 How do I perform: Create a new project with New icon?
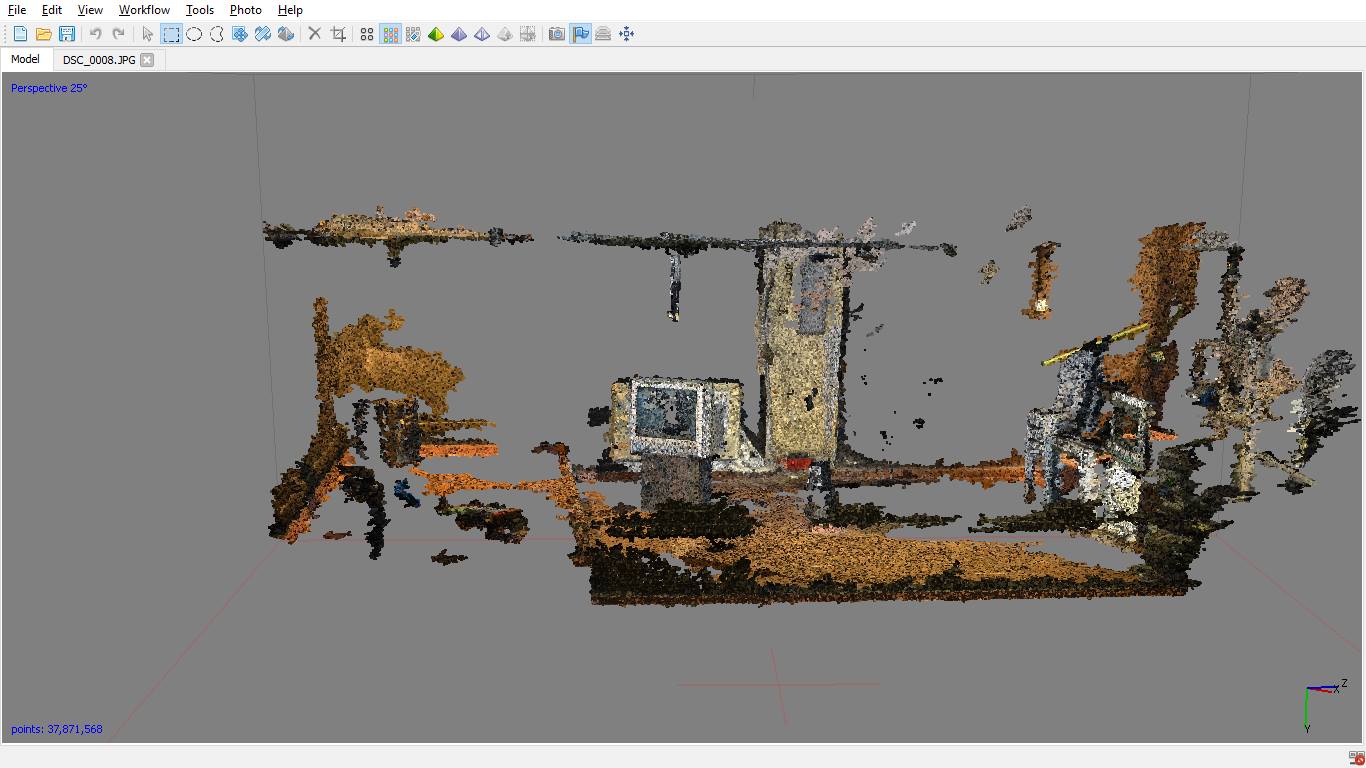[x=20, y=34]
